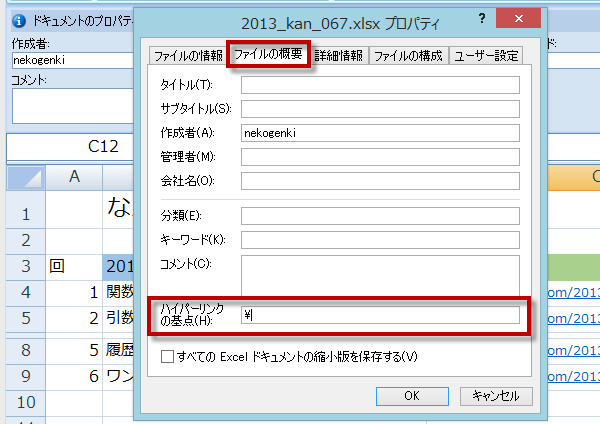
Task: Click cell A4 containing 1
Action: [x=74, y=293]
